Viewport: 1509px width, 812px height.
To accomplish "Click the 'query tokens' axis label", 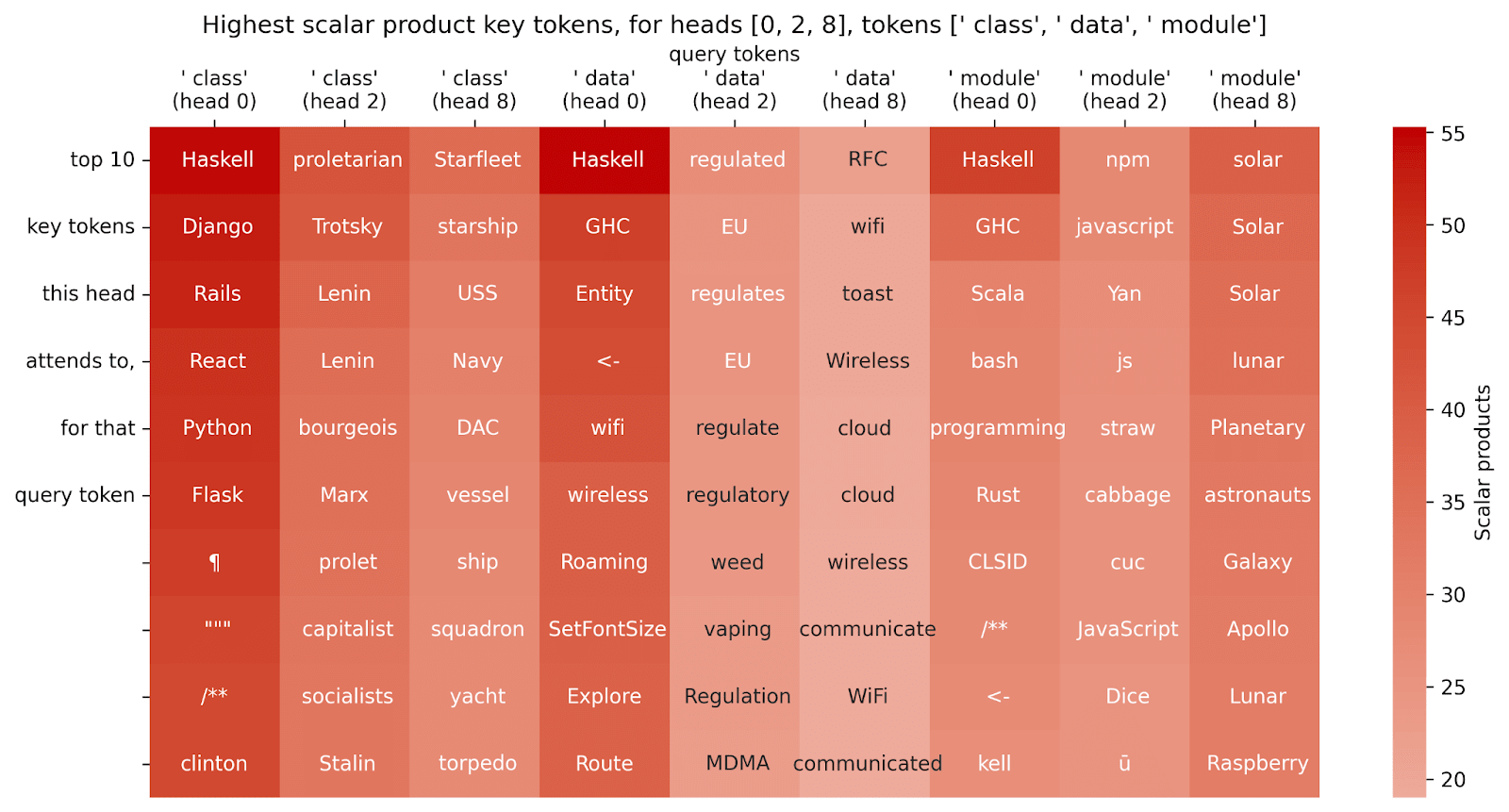I will point(735,54).
